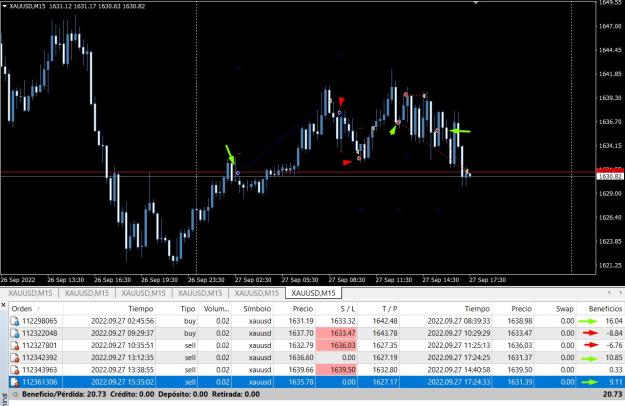Screen dimensions: 625x406
Task: Select the active sixth XAUUSD,M15 chart tab
Action: [x=313, y=293]
